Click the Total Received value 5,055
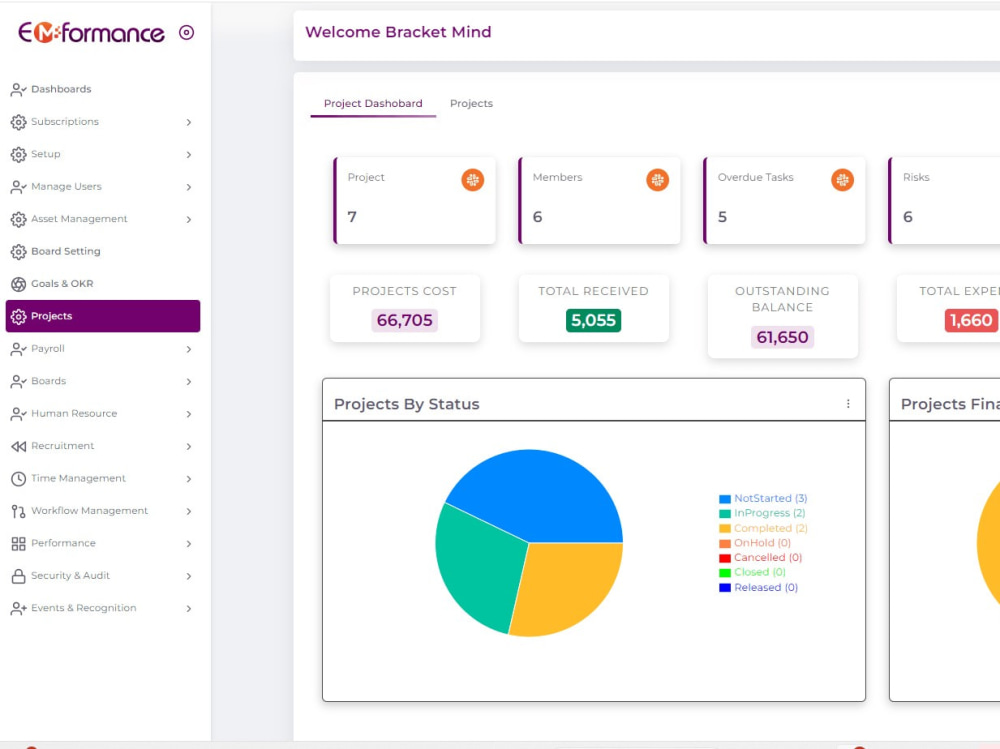1000x749 pixels. [593, 320]
